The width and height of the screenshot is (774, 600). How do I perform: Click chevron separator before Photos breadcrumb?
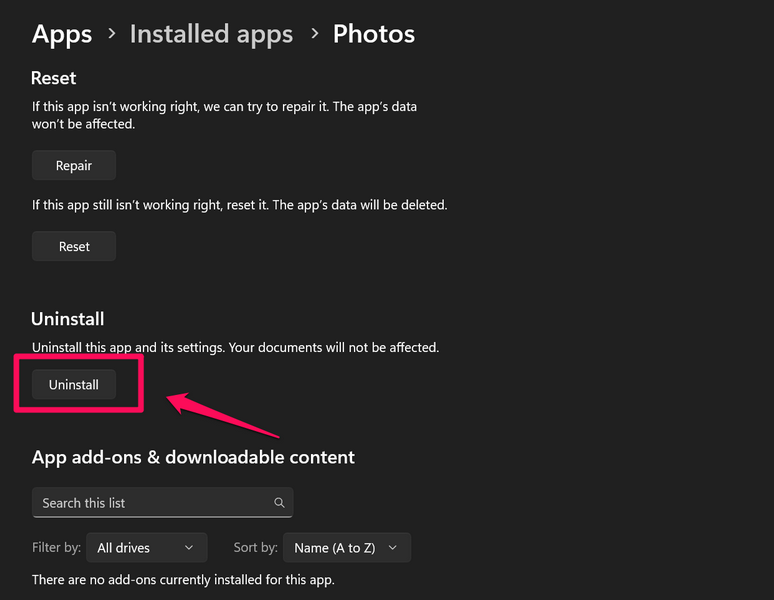pyautogui.click(x=314, y=35)
